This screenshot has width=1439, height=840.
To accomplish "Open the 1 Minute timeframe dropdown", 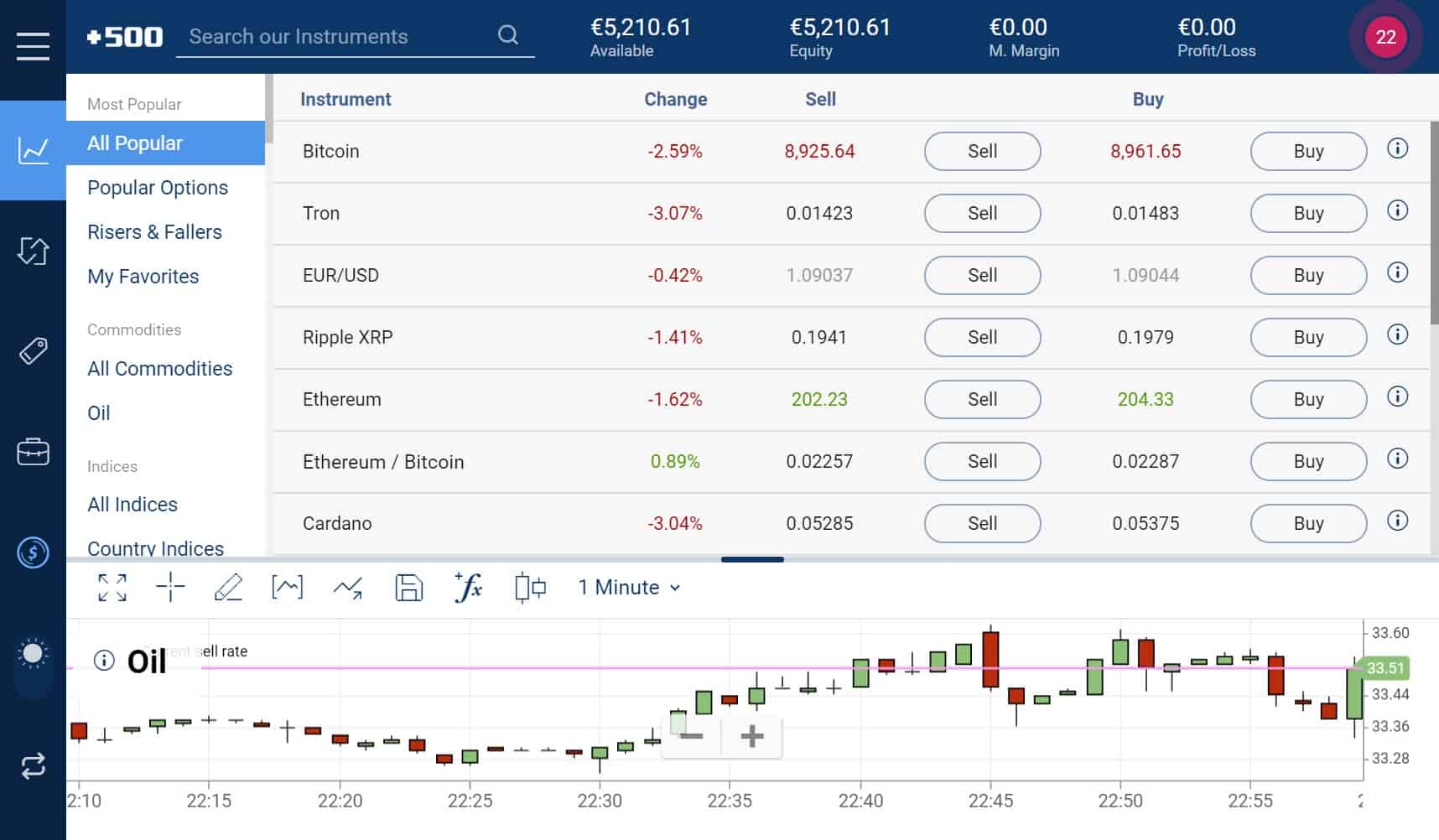I will (629, 588).
